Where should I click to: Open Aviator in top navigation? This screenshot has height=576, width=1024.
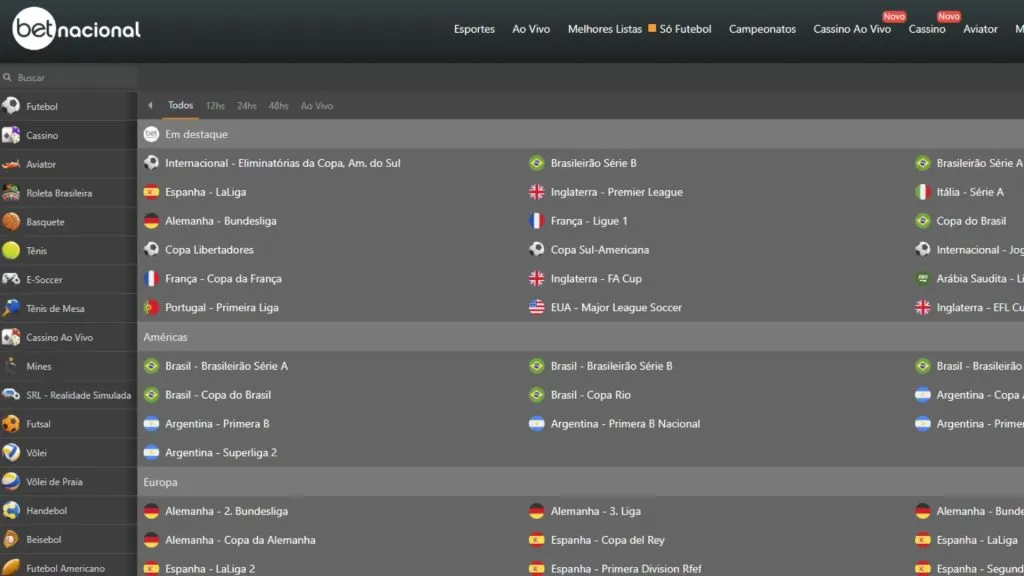[x=980, y=29]
